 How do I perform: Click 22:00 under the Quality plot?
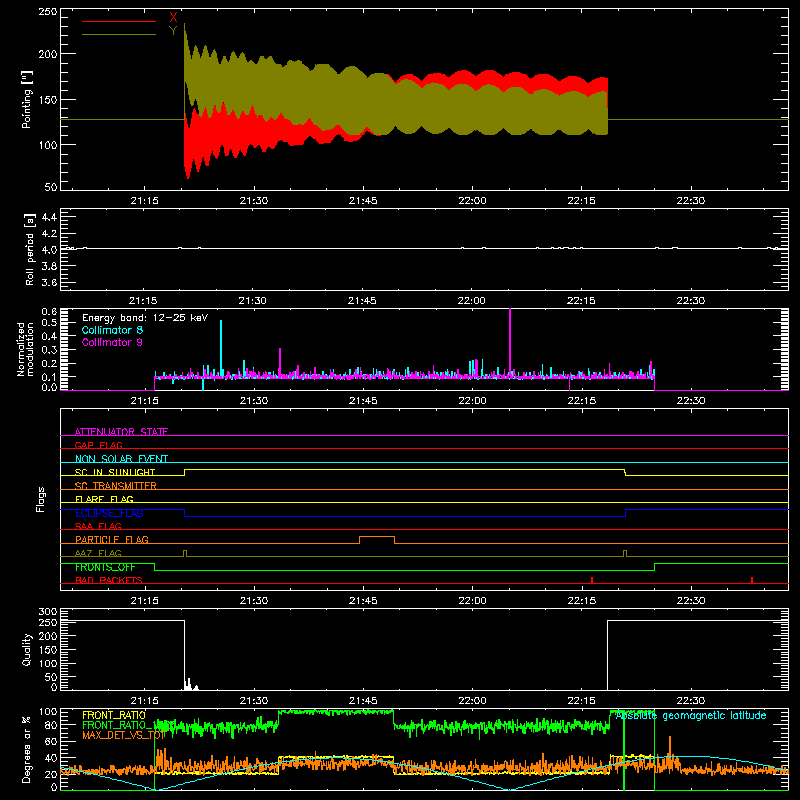pyautogui.click(x=472, y=701)
